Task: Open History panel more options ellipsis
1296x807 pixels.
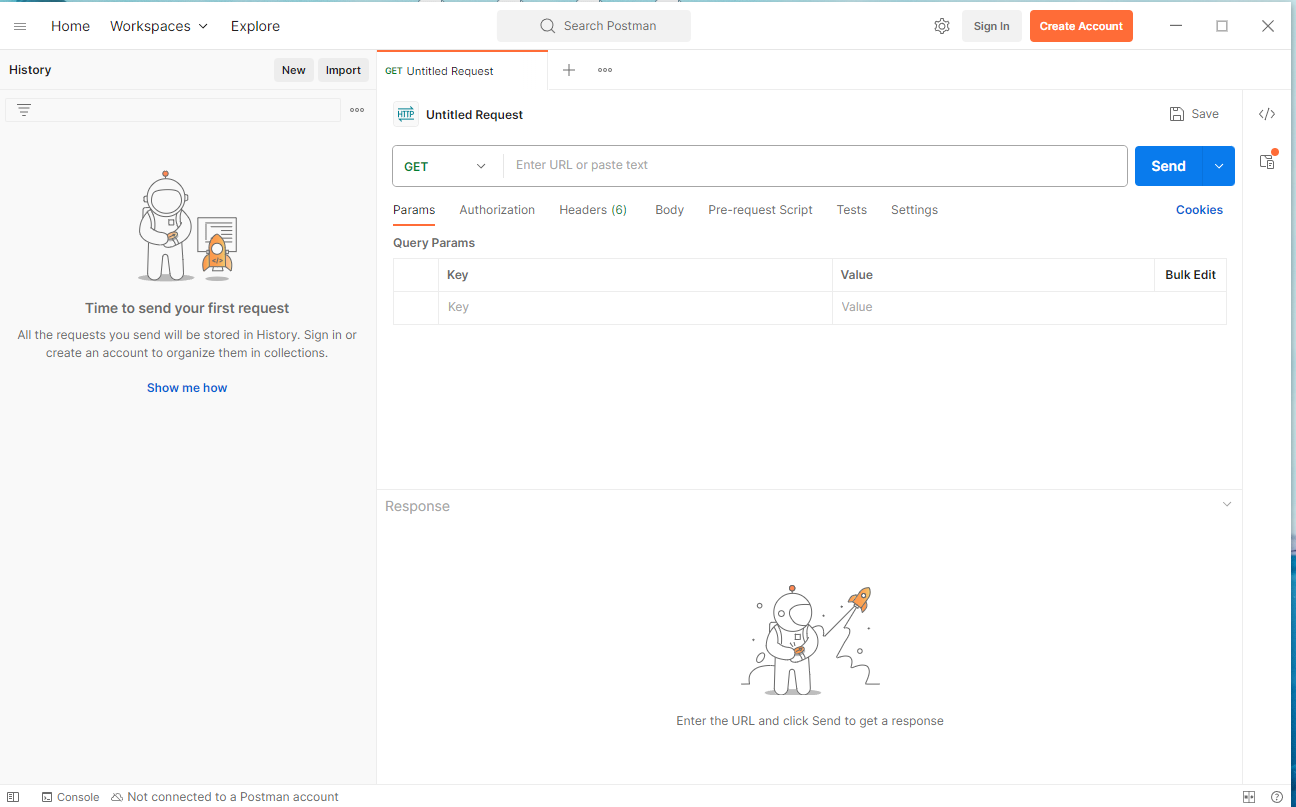Action: [x=357, y=110]
